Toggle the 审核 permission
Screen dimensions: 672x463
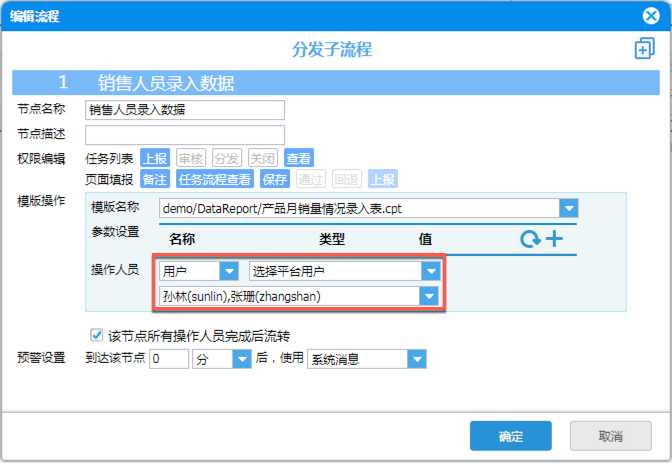tap(191, 158)
